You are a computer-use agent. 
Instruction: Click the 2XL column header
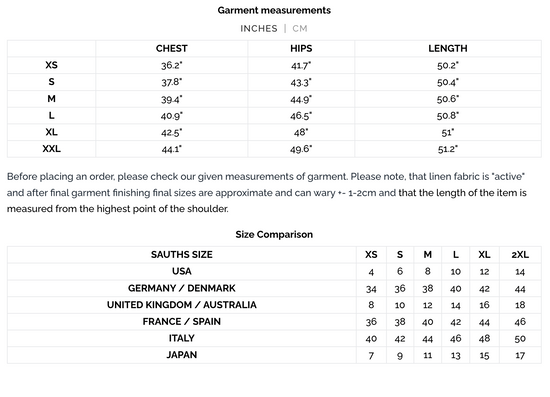pyautogui.click(x=520, y=255)
